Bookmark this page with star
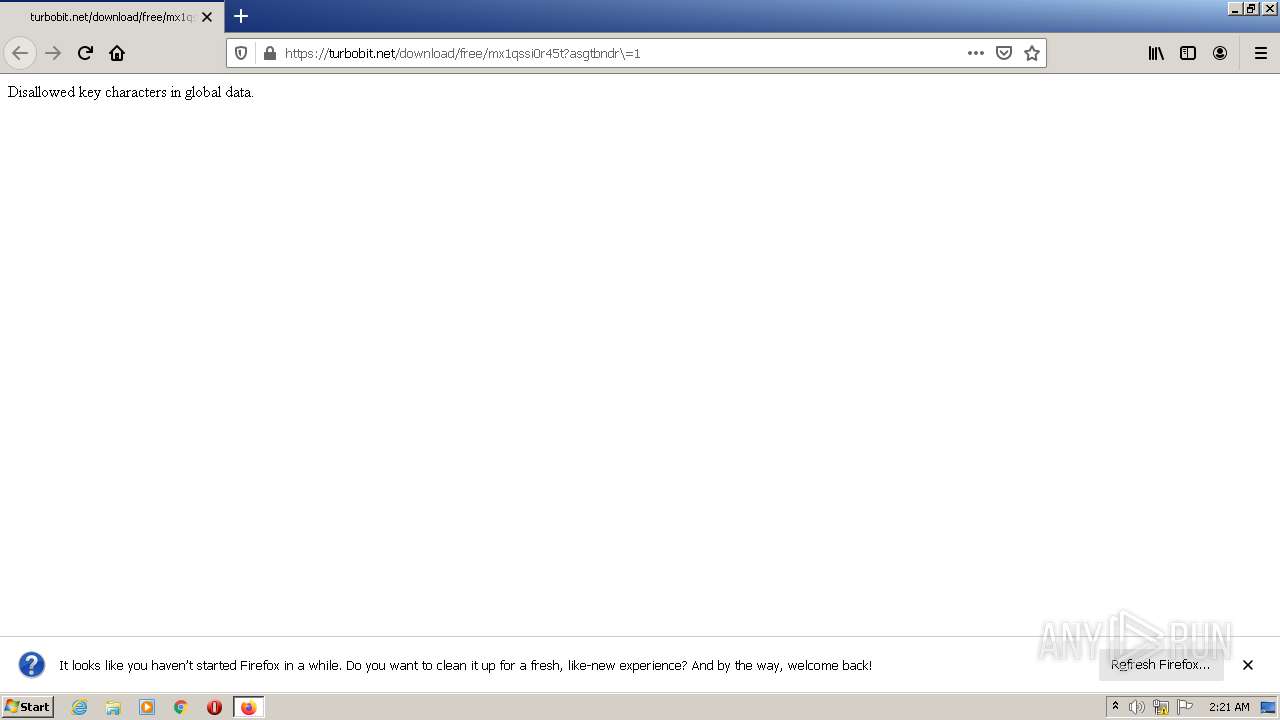The width and height of the screenshot is (1280, 720). [1032, 53]
